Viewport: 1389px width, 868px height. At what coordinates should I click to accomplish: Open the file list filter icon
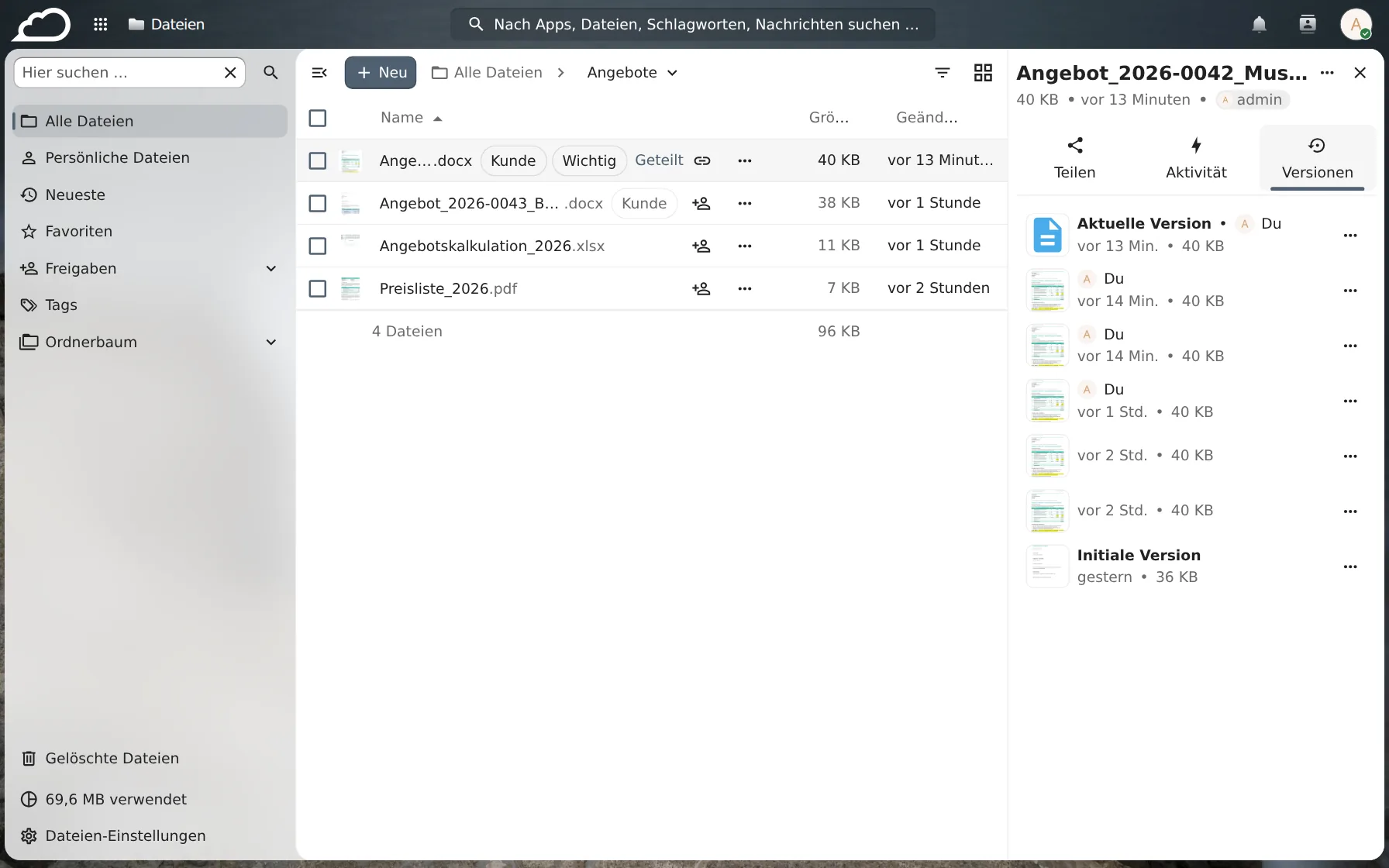943,72
